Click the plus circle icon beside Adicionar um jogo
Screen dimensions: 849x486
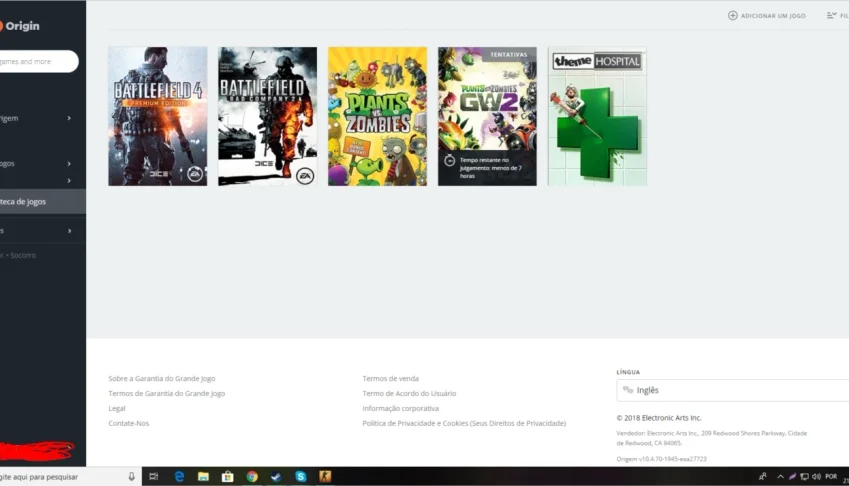tap(733, 16)
